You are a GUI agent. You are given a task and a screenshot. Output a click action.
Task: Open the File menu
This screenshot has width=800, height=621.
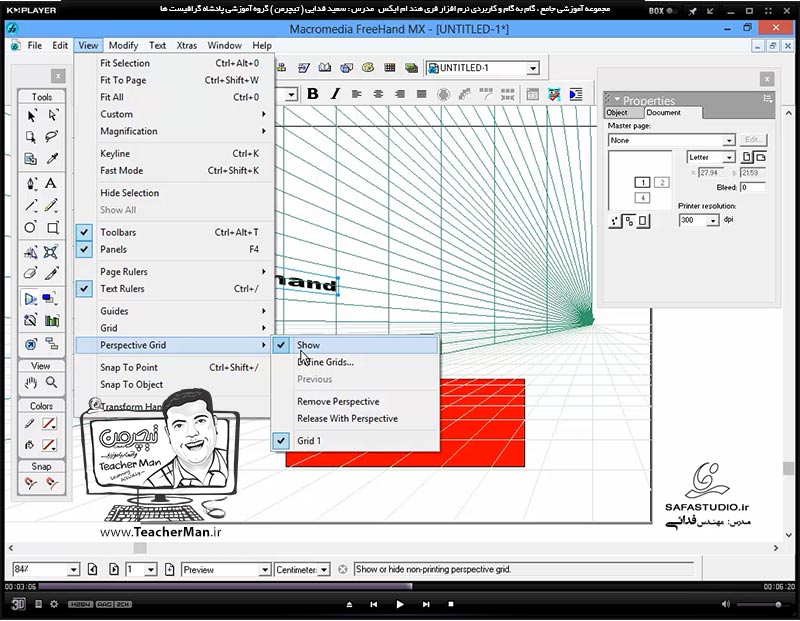click(35, 45)
